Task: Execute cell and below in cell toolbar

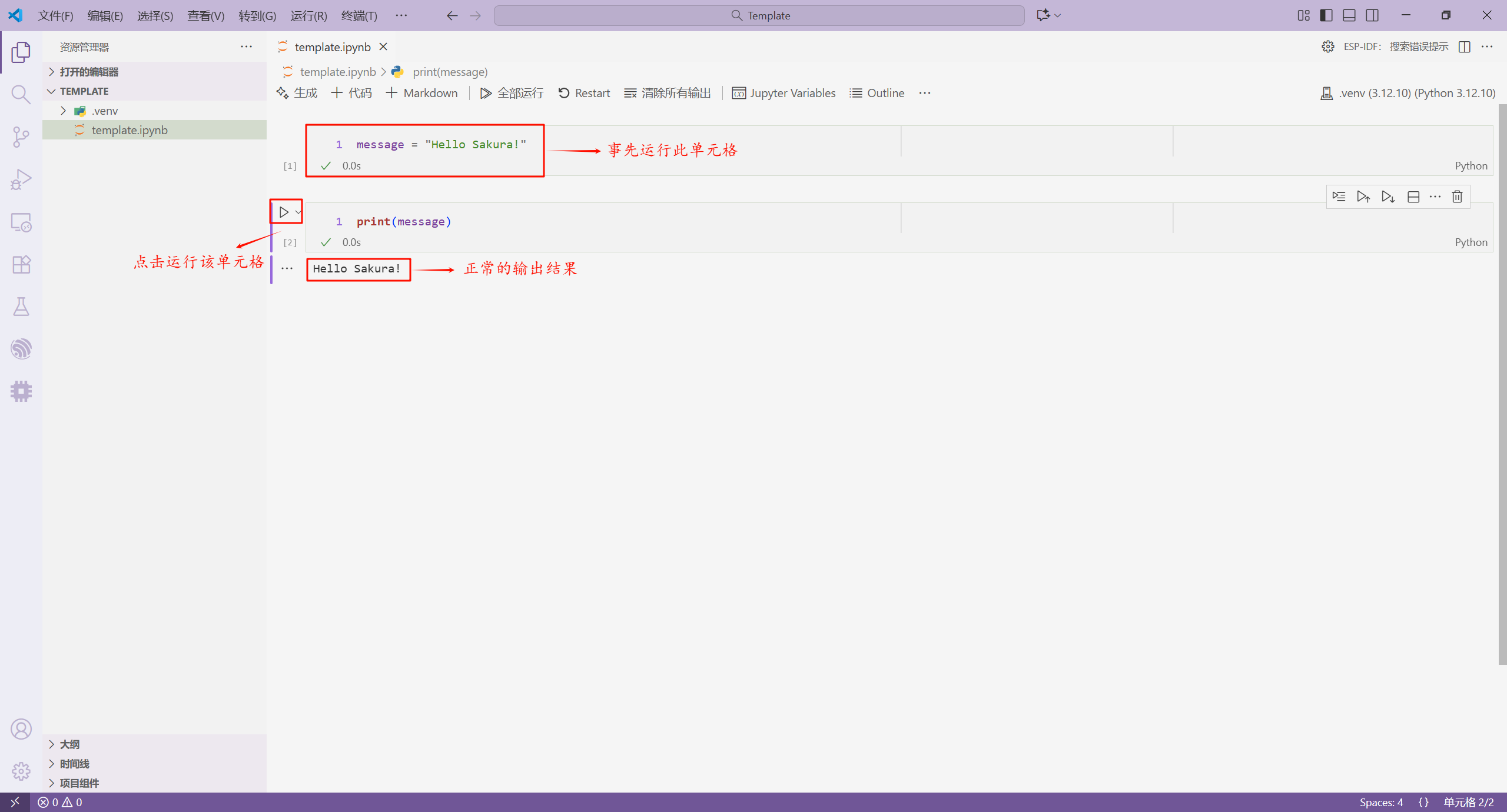Action: pos(1388,197)
